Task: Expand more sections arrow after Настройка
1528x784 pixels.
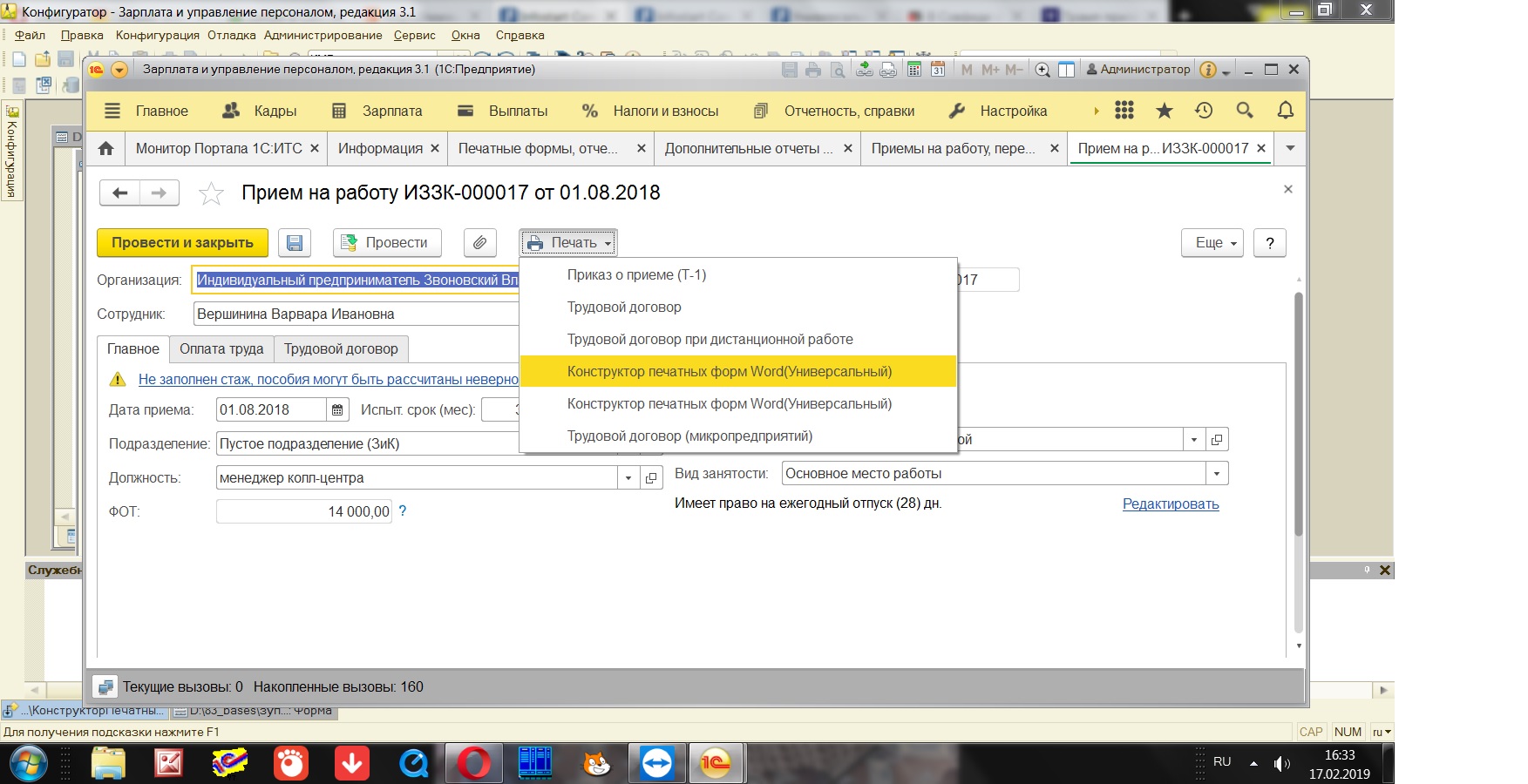Action: point(1096,111)
